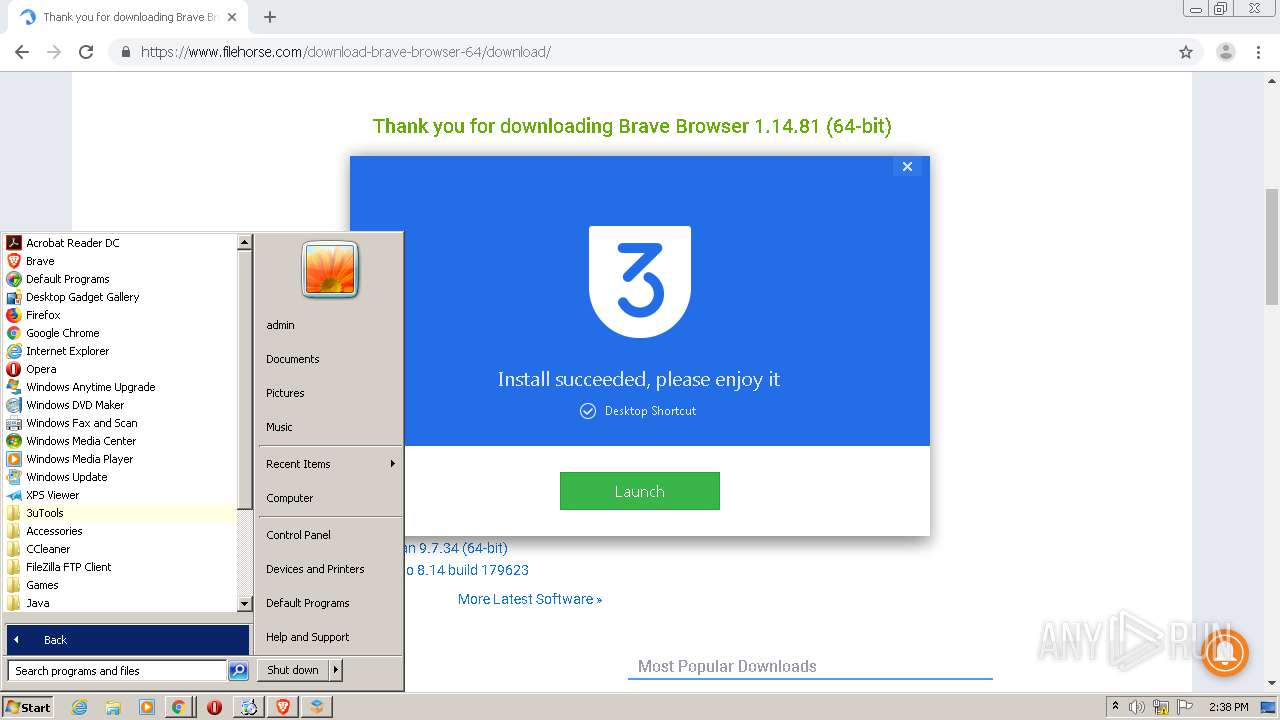The image size is (1280, 720).
Task: Open Help and Support
Action: [330, 637]
